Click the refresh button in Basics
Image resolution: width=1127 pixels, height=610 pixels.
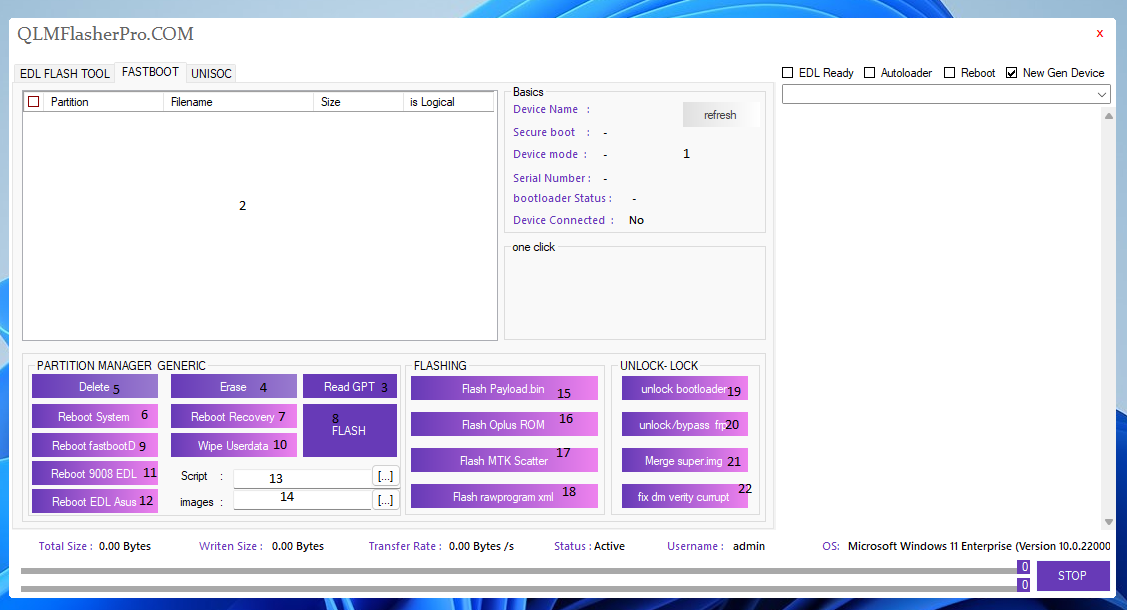[720, 115]
